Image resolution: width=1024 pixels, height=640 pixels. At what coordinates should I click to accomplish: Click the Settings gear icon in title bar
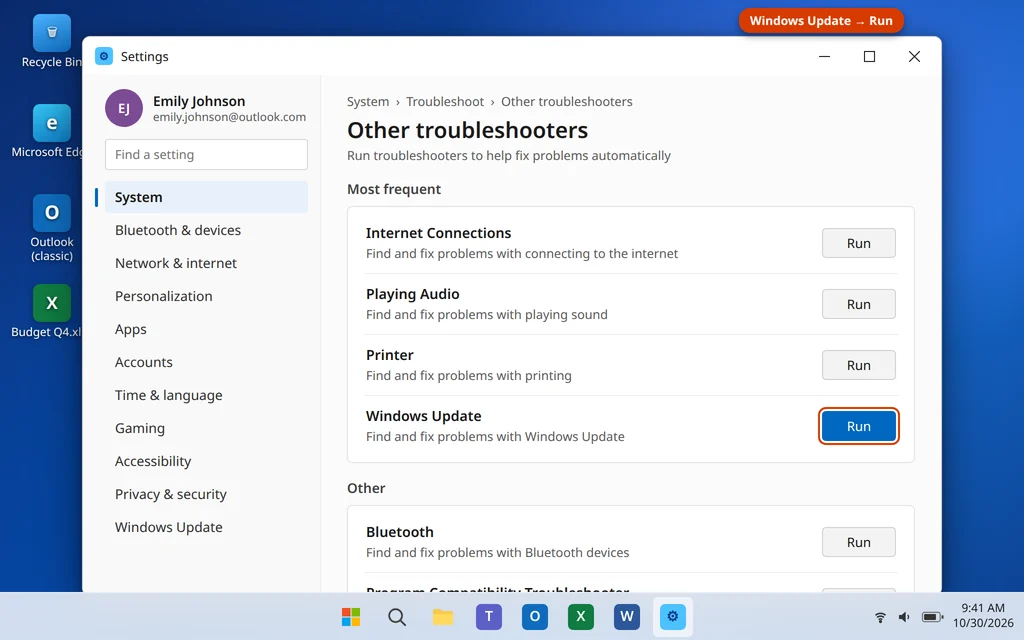pyautogui.click(x=104, y=56)
